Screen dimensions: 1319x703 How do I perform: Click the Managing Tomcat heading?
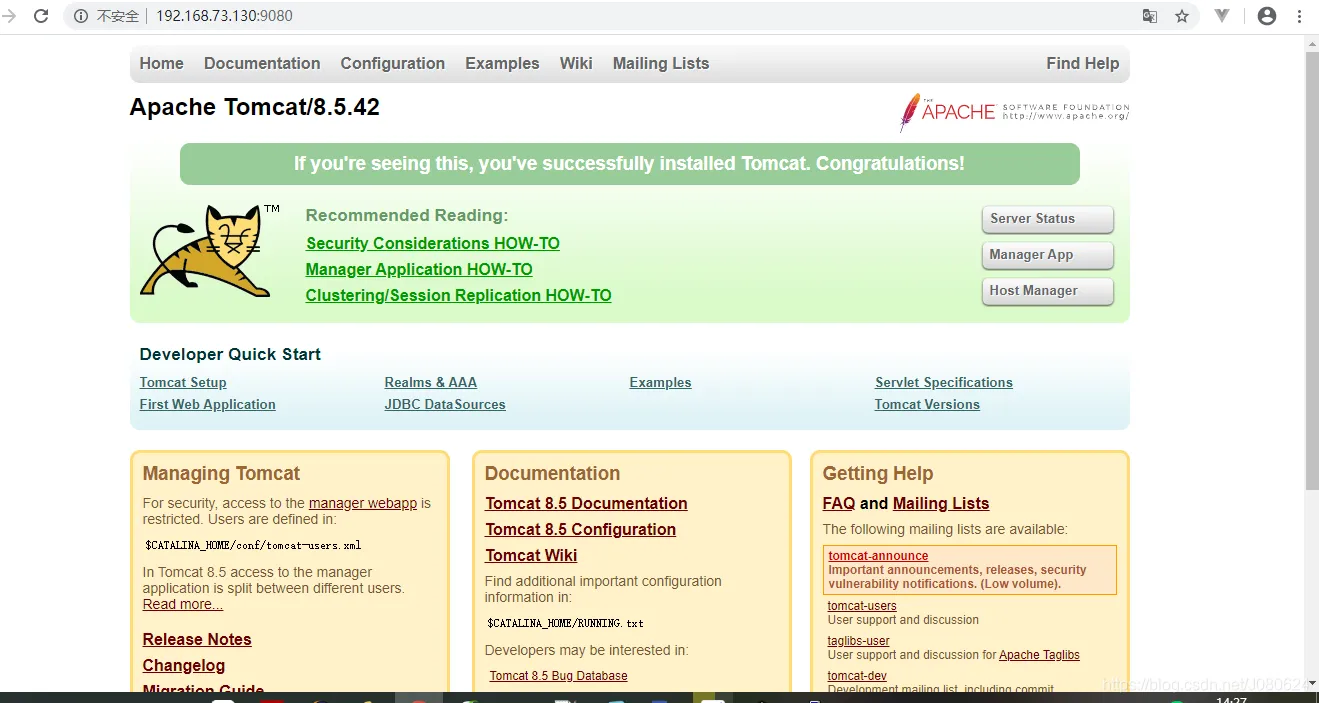click(x=221, y=473)
